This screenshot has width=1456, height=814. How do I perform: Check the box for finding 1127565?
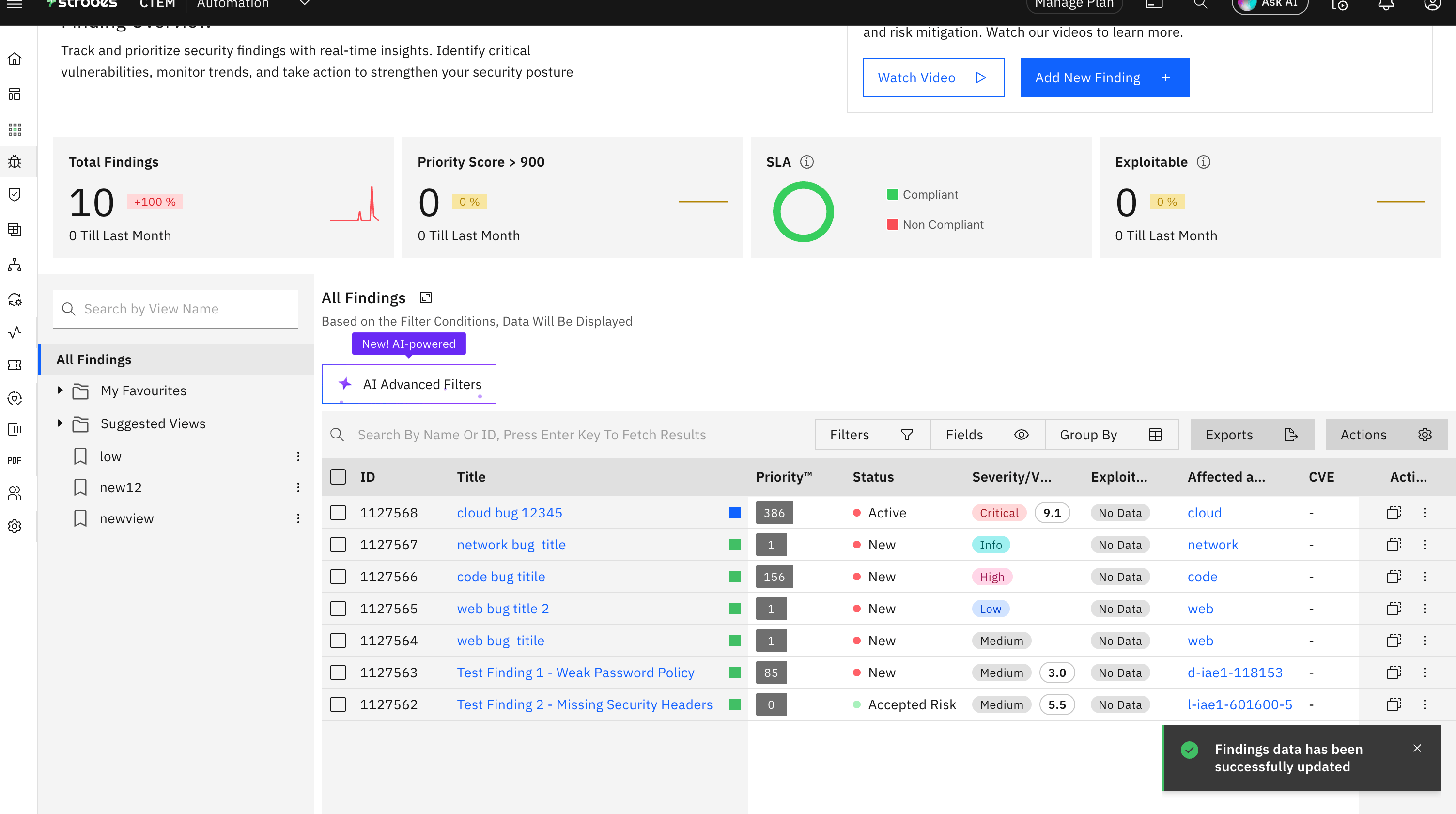click(x=338, y=609)
